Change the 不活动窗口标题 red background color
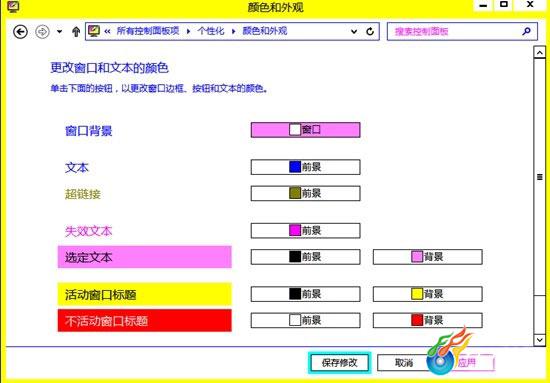The width and height of the screenshot is (550, 383). (428, 320)
